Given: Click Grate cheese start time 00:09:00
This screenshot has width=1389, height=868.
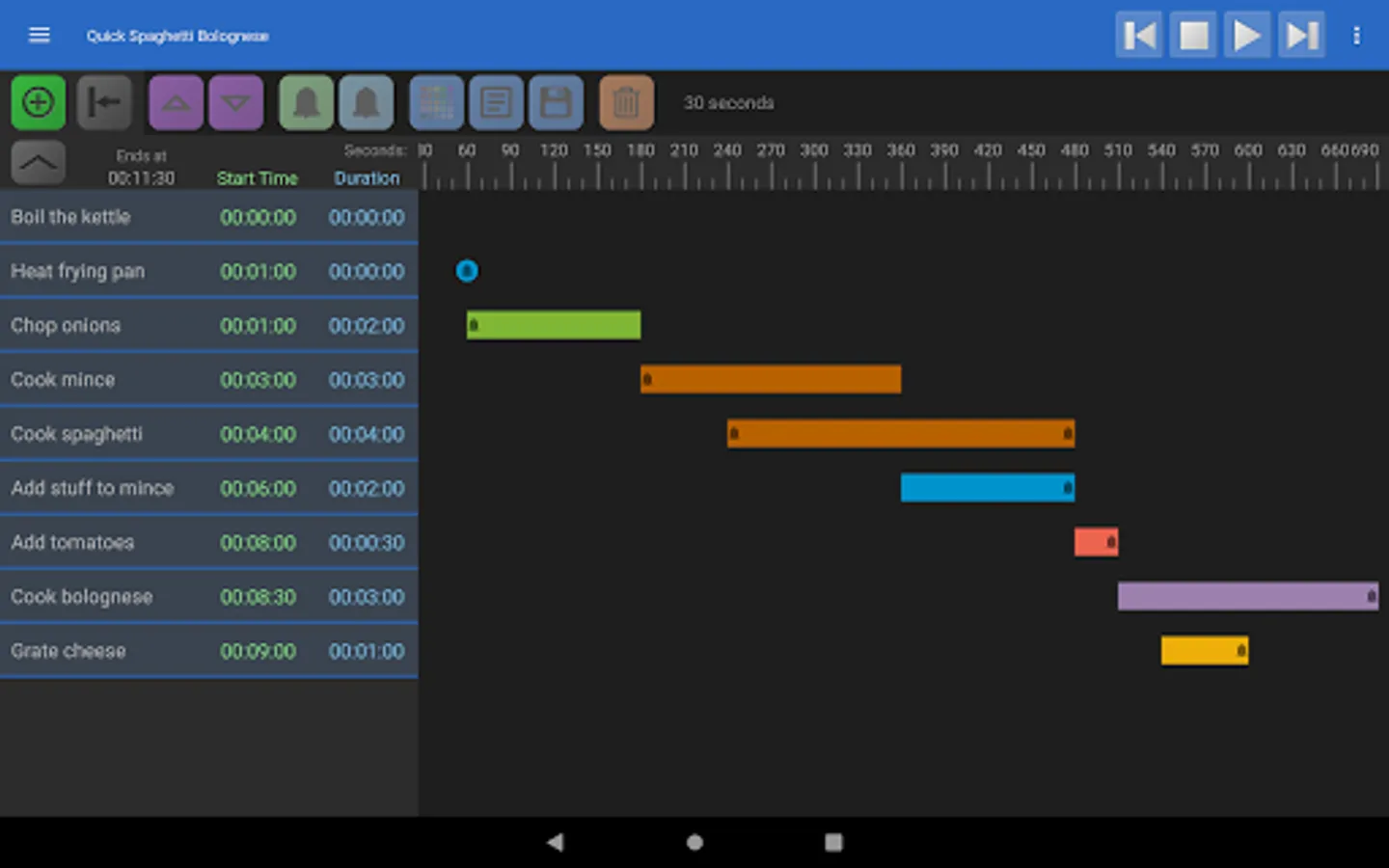Looking at the screenshot, I should (258, 651).
